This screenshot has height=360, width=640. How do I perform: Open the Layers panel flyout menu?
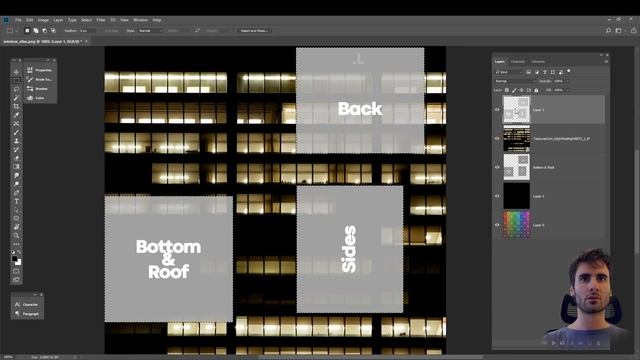606,62
